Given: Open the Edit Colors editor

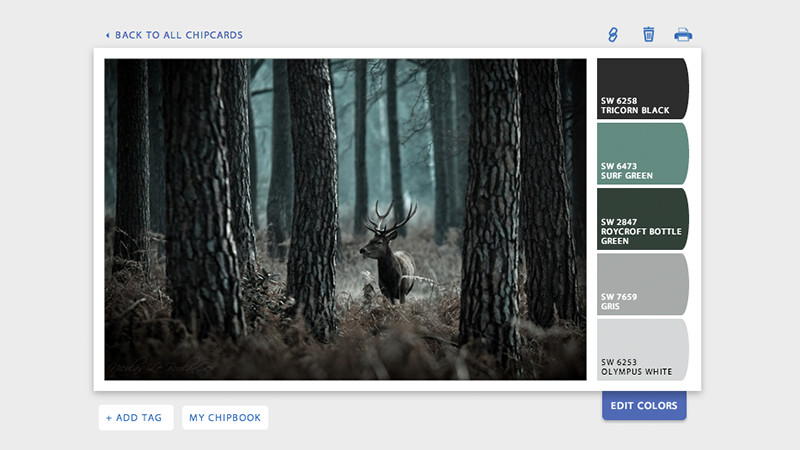Looking at the screenshot, I should tap(644, 406).
